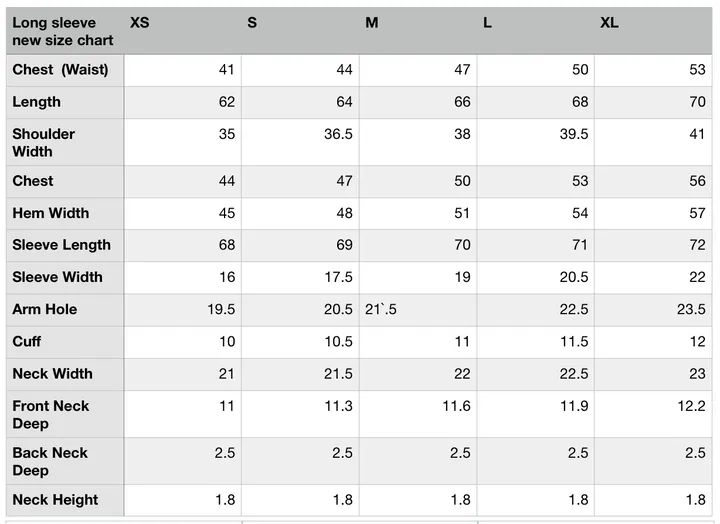Click the Sleeve Width L value 20.5

[574, 277]
